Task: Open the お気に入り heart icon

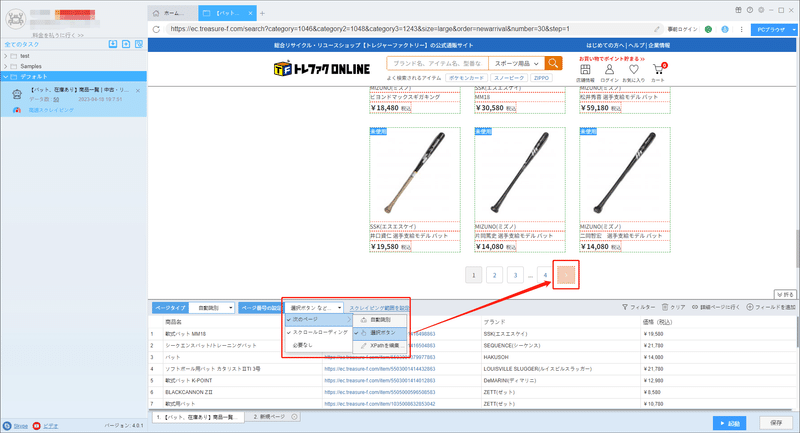Action: tap(634, 69)
